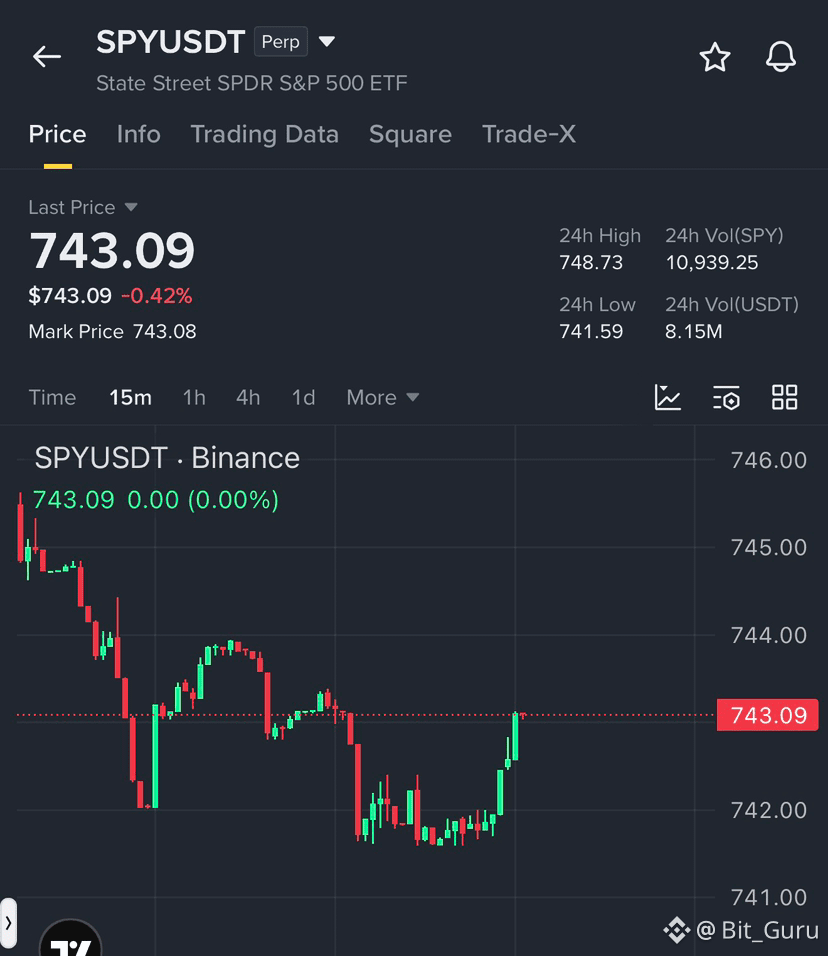Click the 24h Low value 741.59

pos(591,332)
